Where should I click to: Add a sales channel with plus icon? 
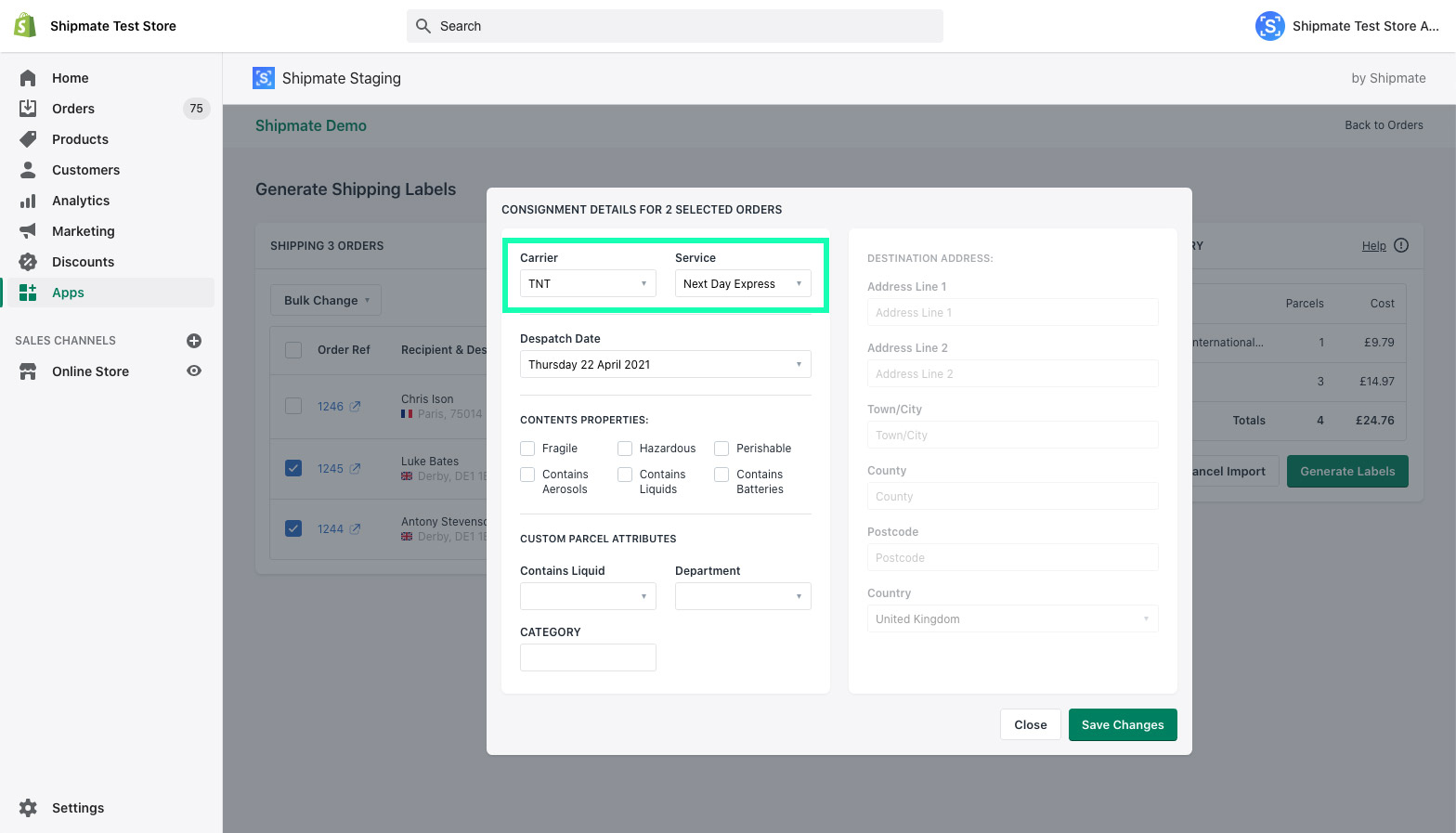(194, 341)
